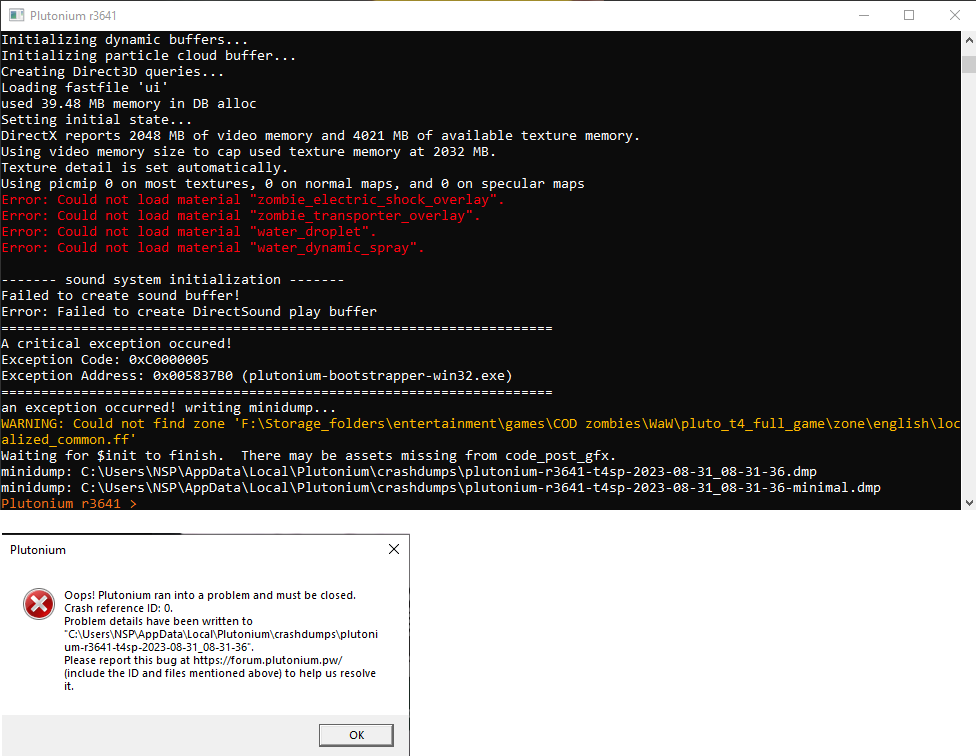Click the forum.plutonium.pw URL text in dialog

click(x=268, y=661)
